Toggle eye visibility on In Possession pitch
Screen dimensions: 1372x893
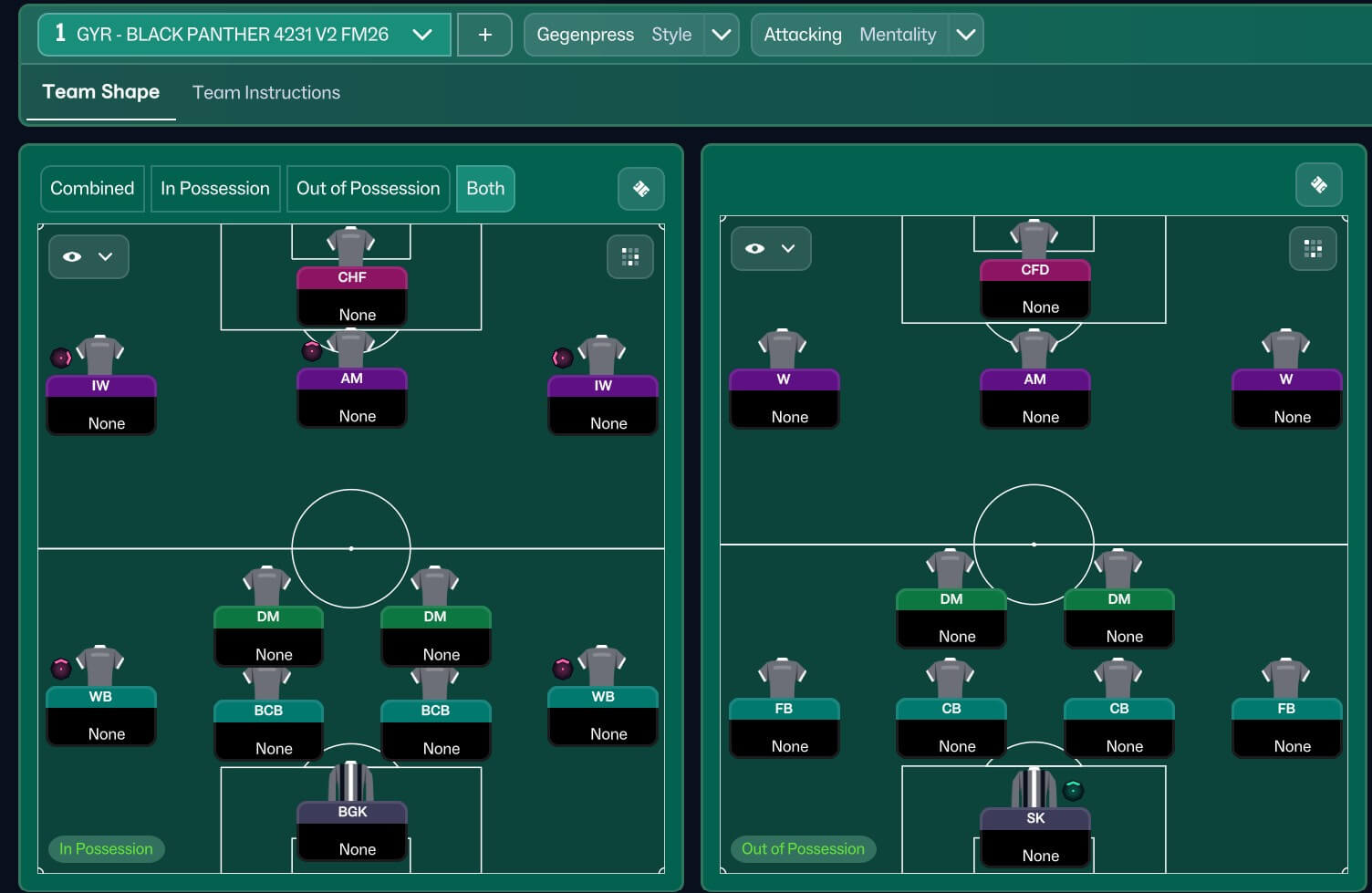pos(88,257)
